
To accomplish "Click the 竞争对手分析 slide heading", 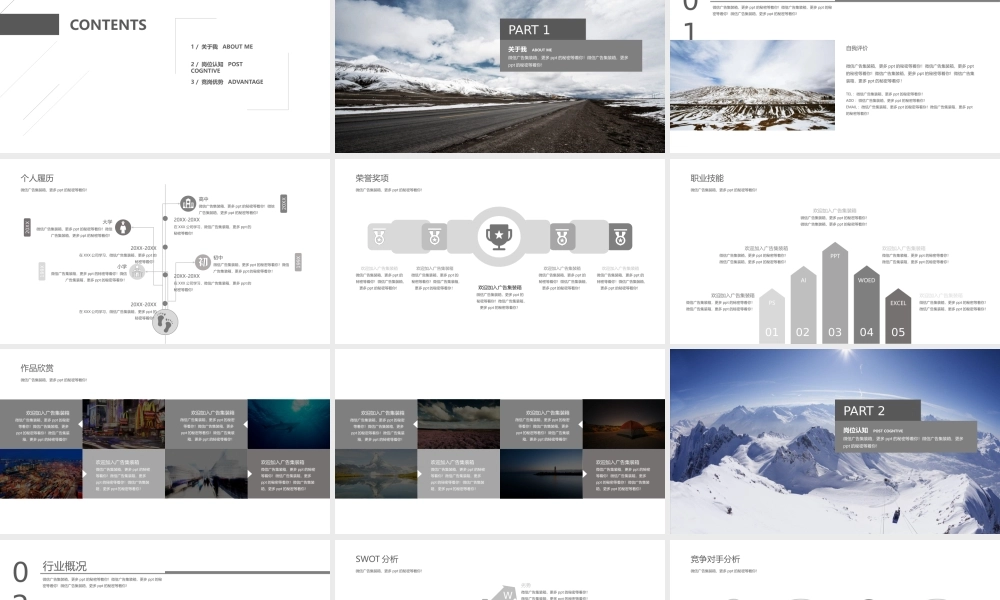I will (715, 559).
